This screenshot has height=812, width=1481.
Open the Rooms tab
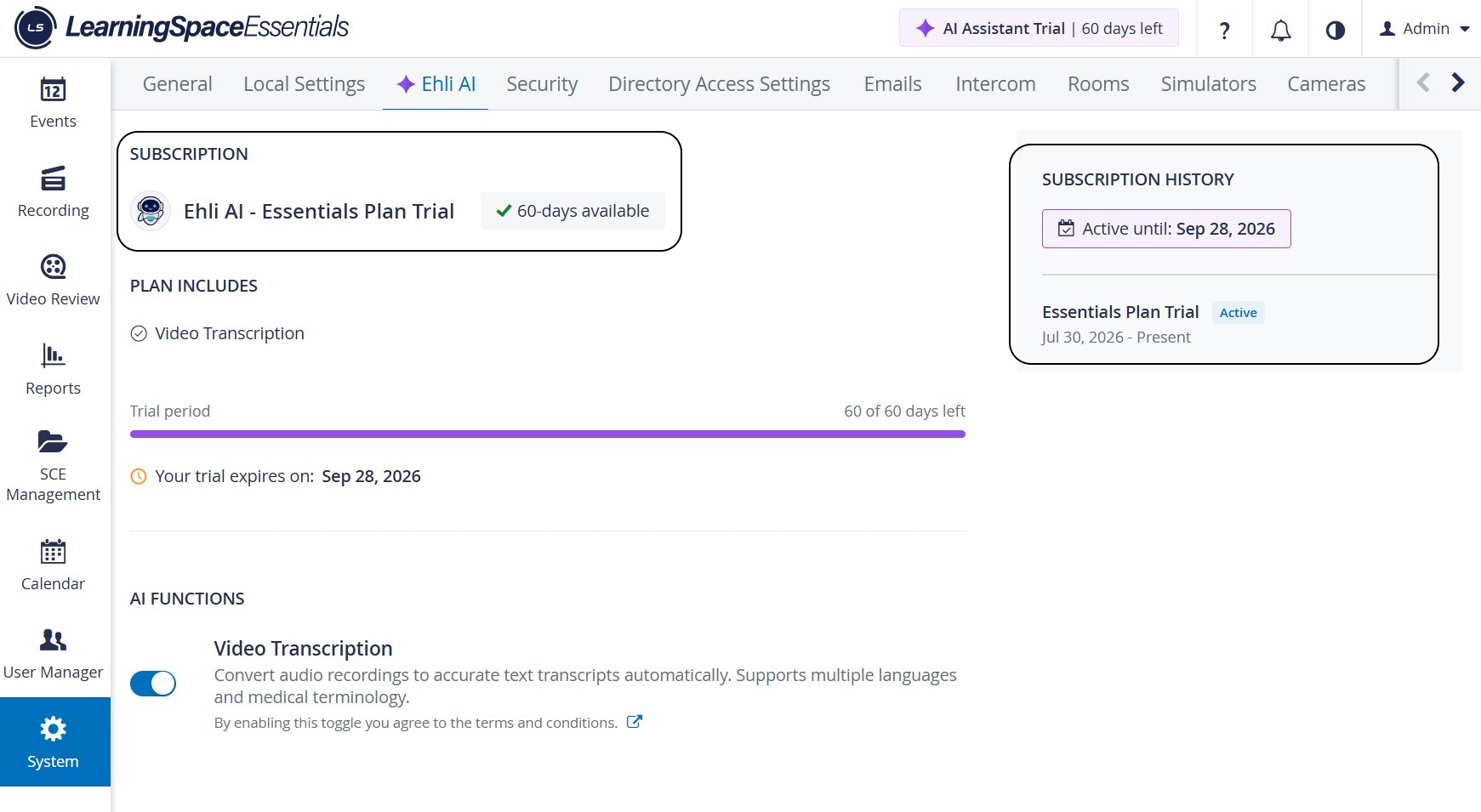(x=1099, y=84)
